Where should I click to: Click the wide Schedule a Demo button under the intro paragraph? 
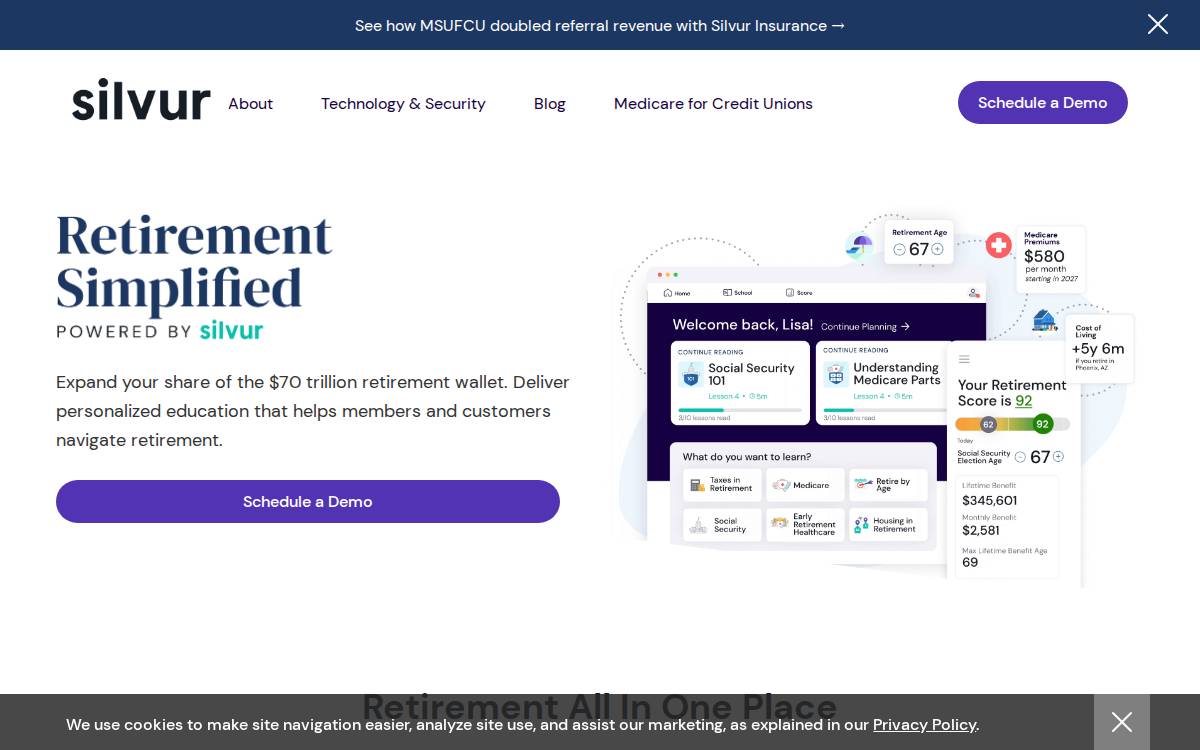coord(308,501)
